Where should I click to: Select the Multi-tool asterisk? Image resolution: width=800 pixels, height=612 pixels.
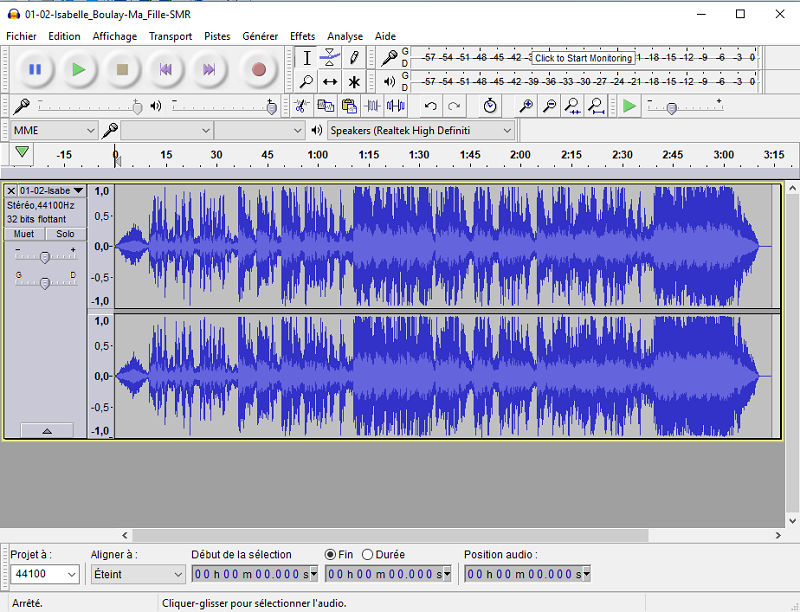point(354,82)
